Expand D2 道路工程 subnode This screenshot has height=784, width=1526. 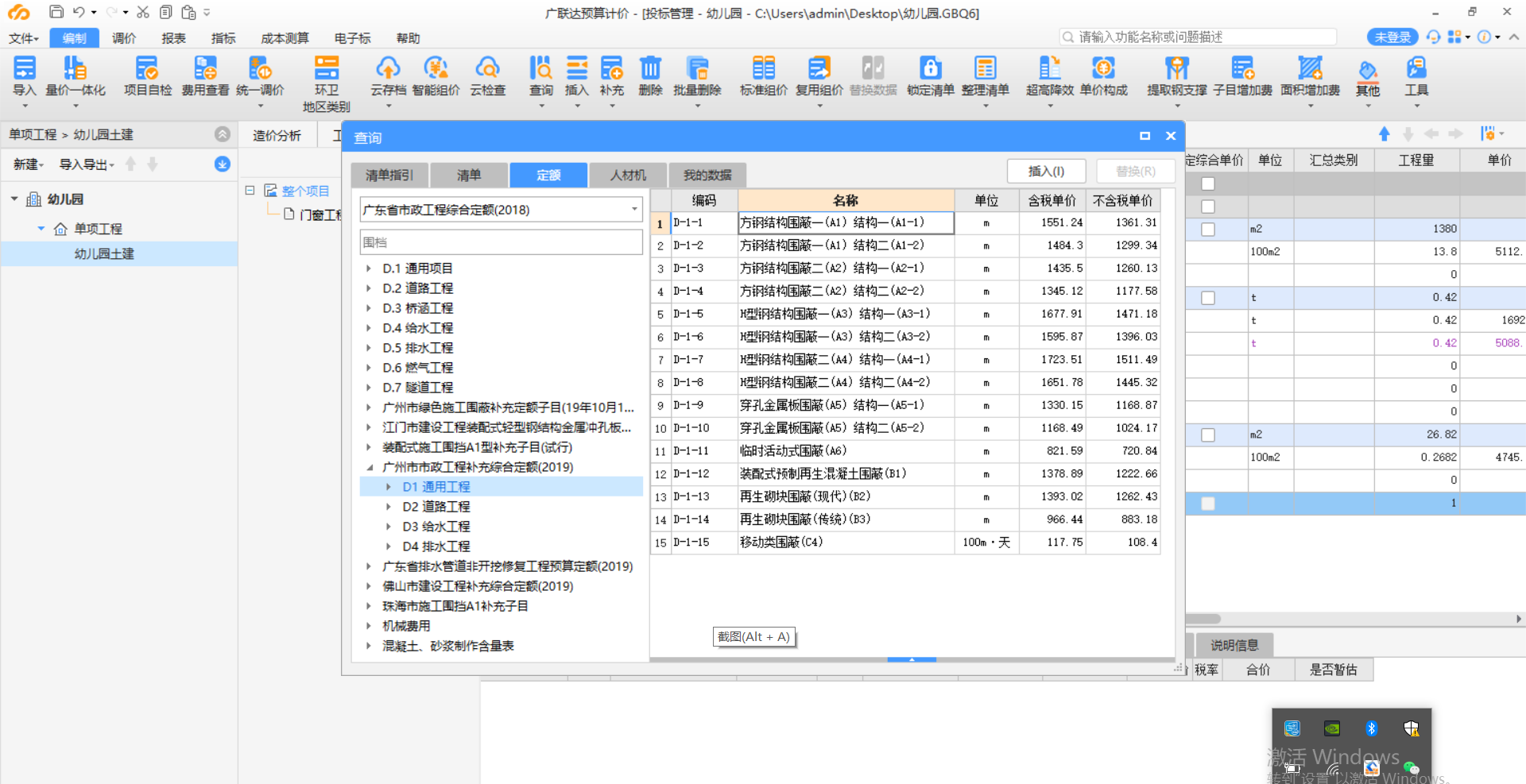tap(389, 507)
